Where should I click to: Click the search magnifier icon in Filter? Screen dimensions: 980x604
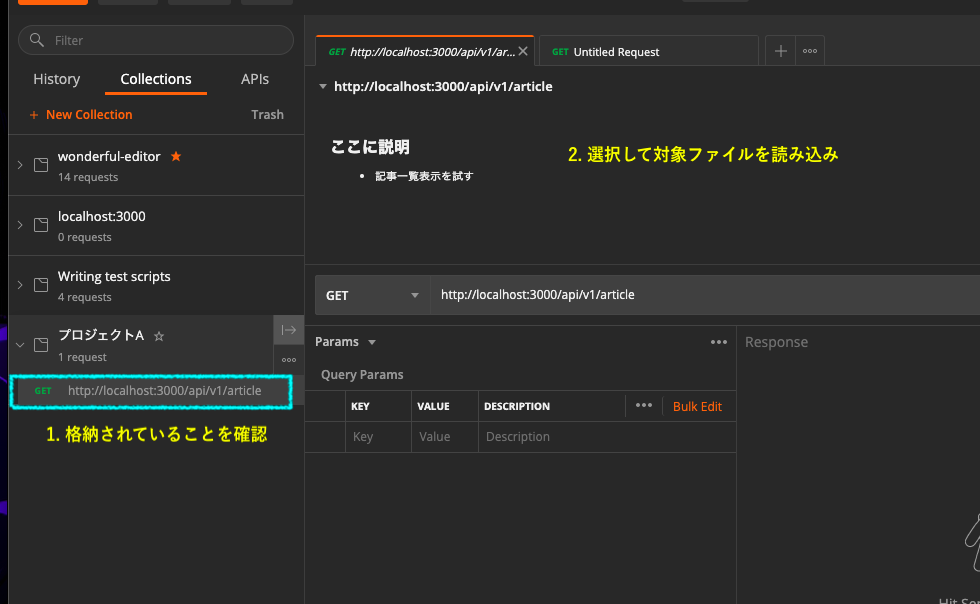37,40
